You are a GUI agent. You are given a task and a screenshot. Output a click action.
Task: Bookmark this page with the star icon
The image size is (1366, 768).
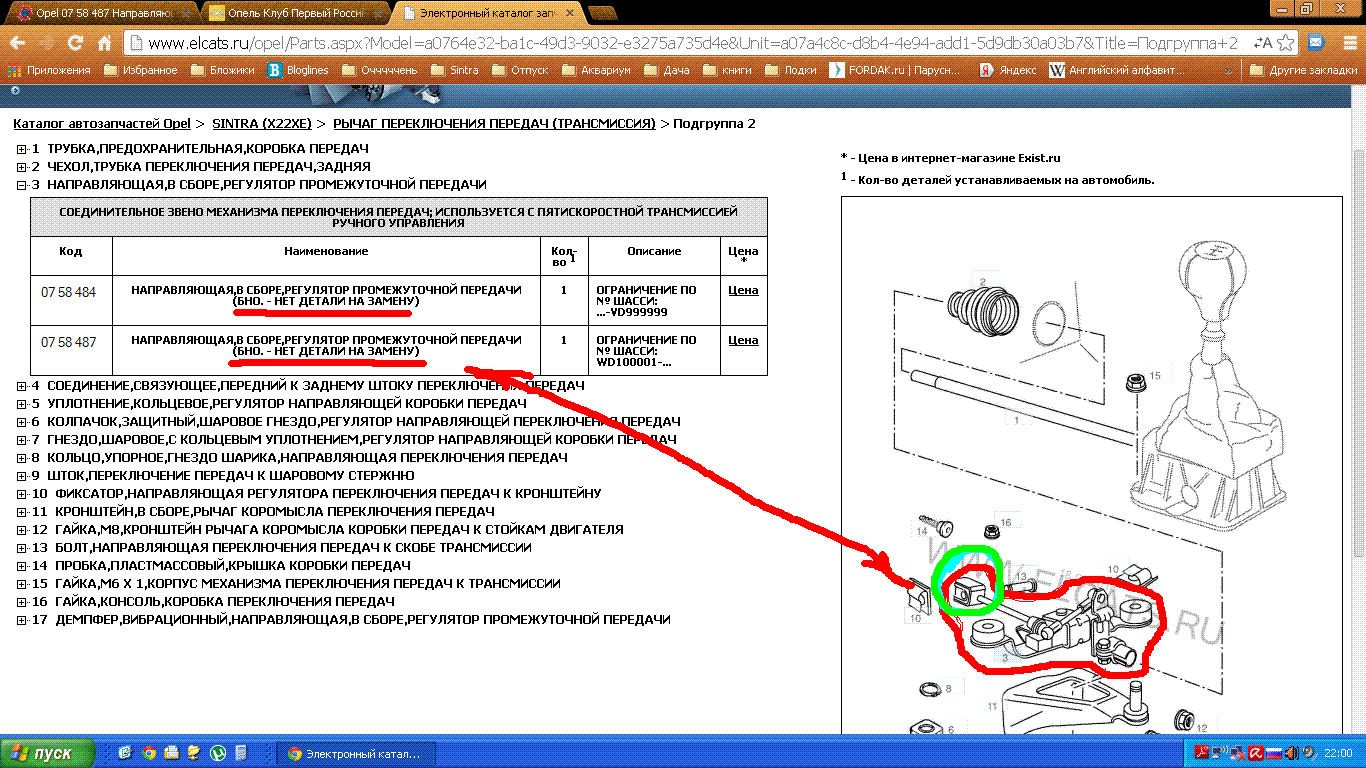(x=1286, y=43)
